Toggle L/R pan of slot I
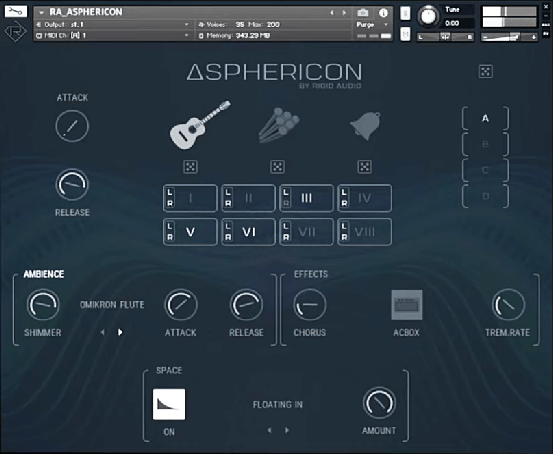The image size is (553, 454). [x=170, y=198]
